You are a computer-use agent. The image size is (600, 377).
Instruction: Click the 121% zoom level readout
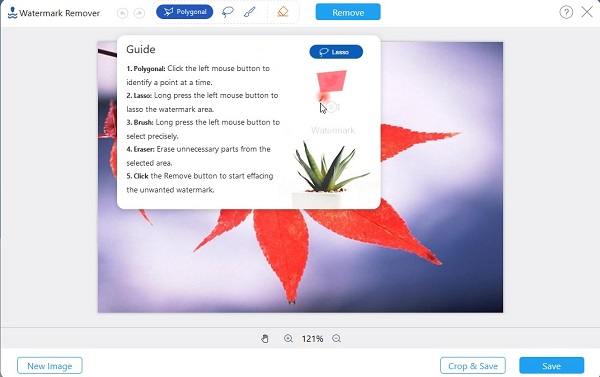click(312, 339)
